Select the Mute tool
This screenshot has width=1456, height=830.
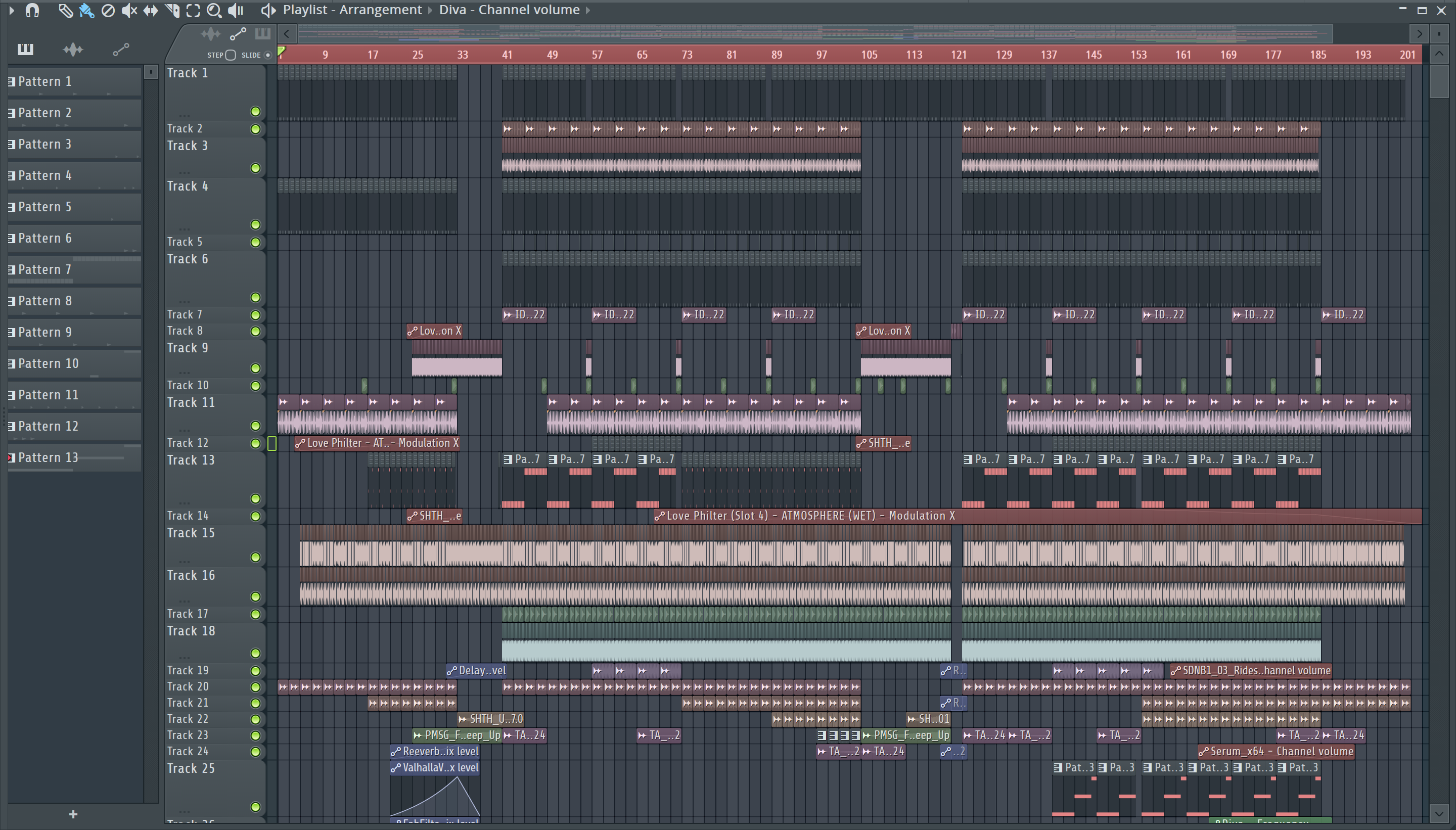(129, 10)
